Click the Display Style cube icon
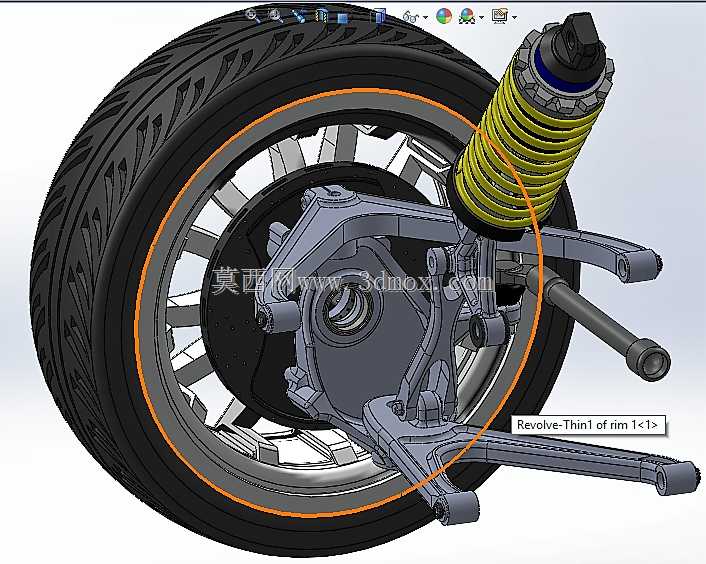The height and width of the screenshot is (564, 706). 379,17
